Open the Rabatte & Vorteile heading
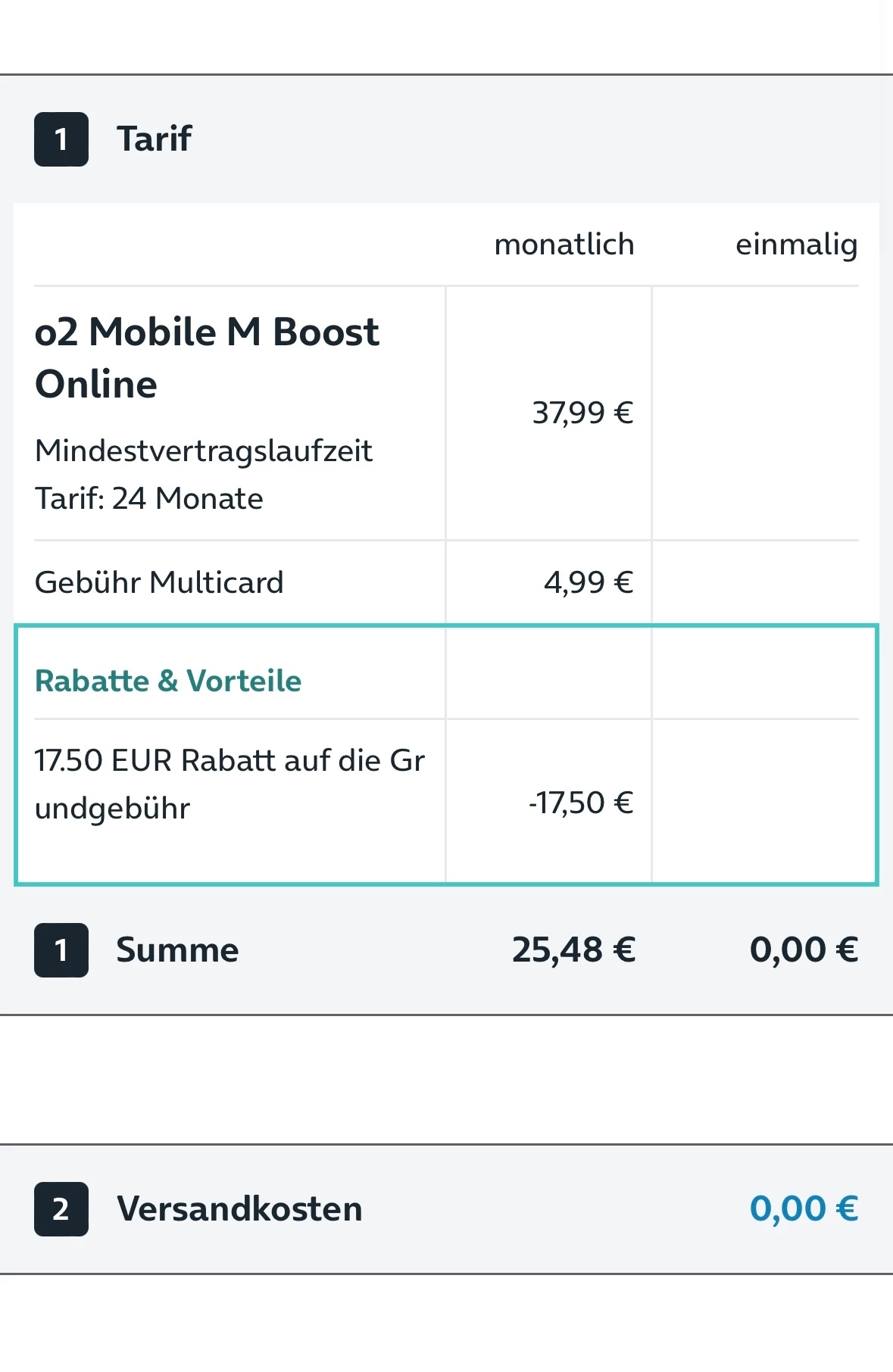893x1372 pixels. point(168,681)
